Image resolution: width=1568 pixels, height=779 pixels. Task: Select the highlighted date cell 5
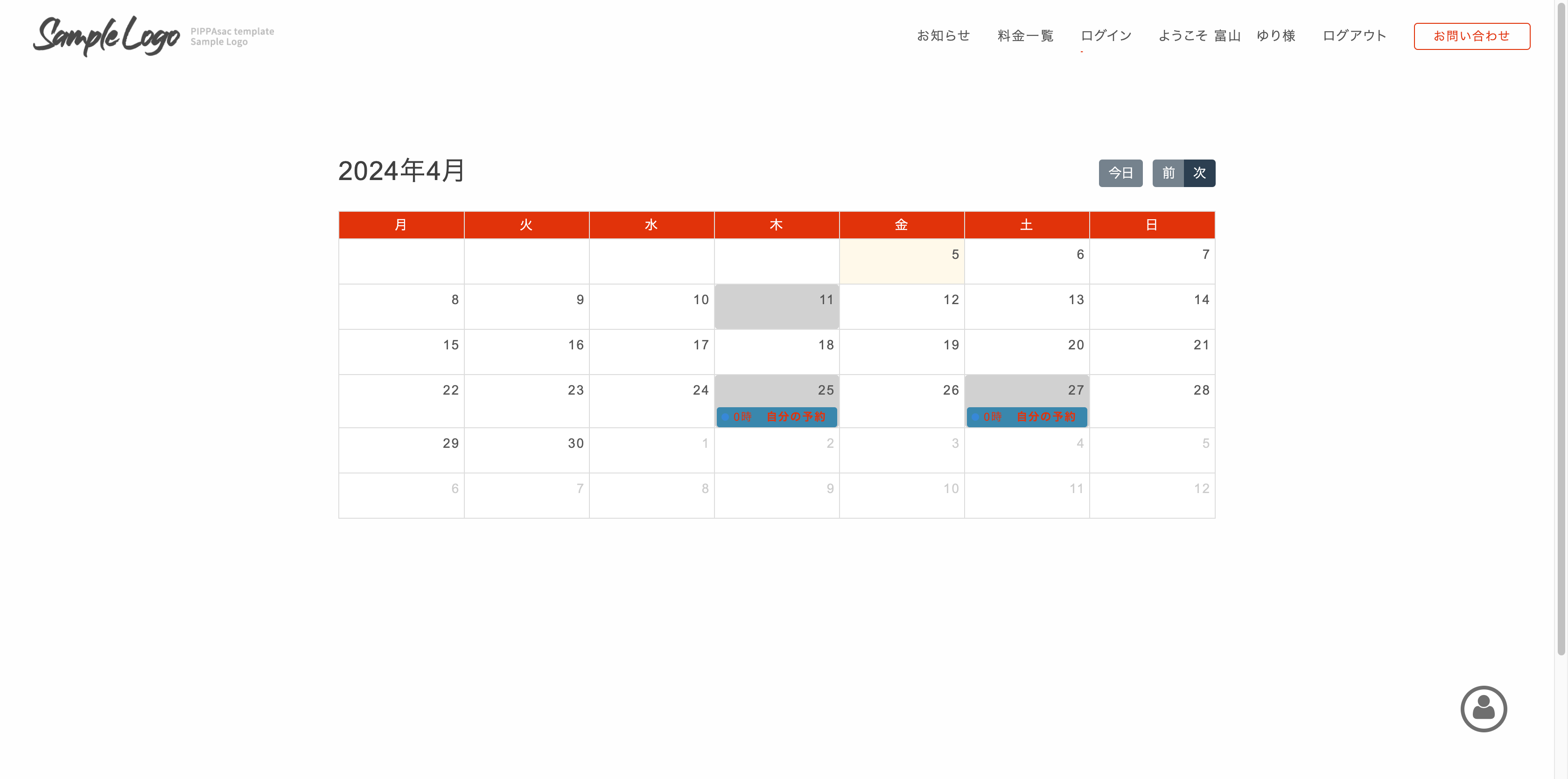click(902, 261)
